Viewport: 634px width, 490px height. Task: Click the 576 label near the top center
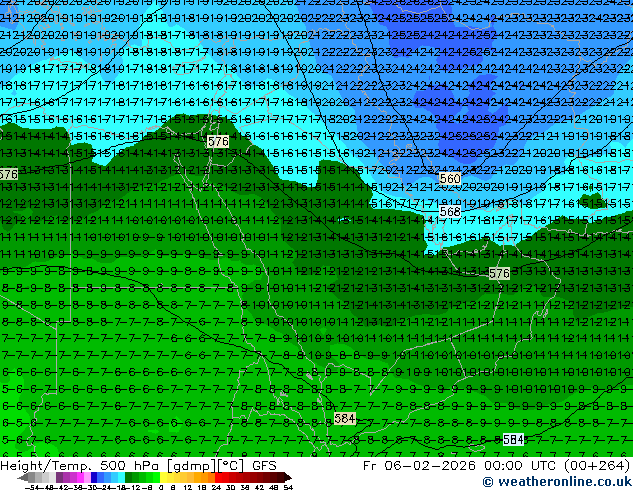click(x=218, y=142)
